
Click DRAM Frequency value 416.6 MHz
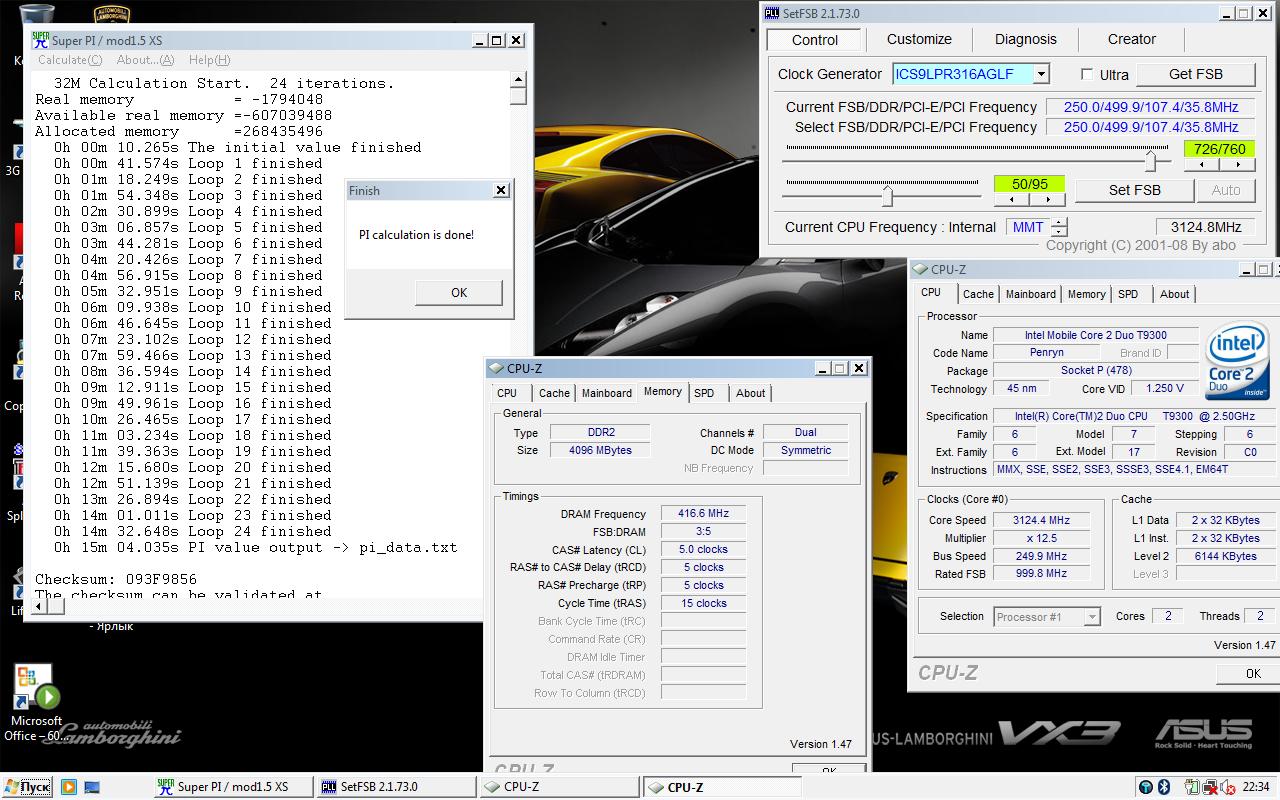tap(703, 513)
